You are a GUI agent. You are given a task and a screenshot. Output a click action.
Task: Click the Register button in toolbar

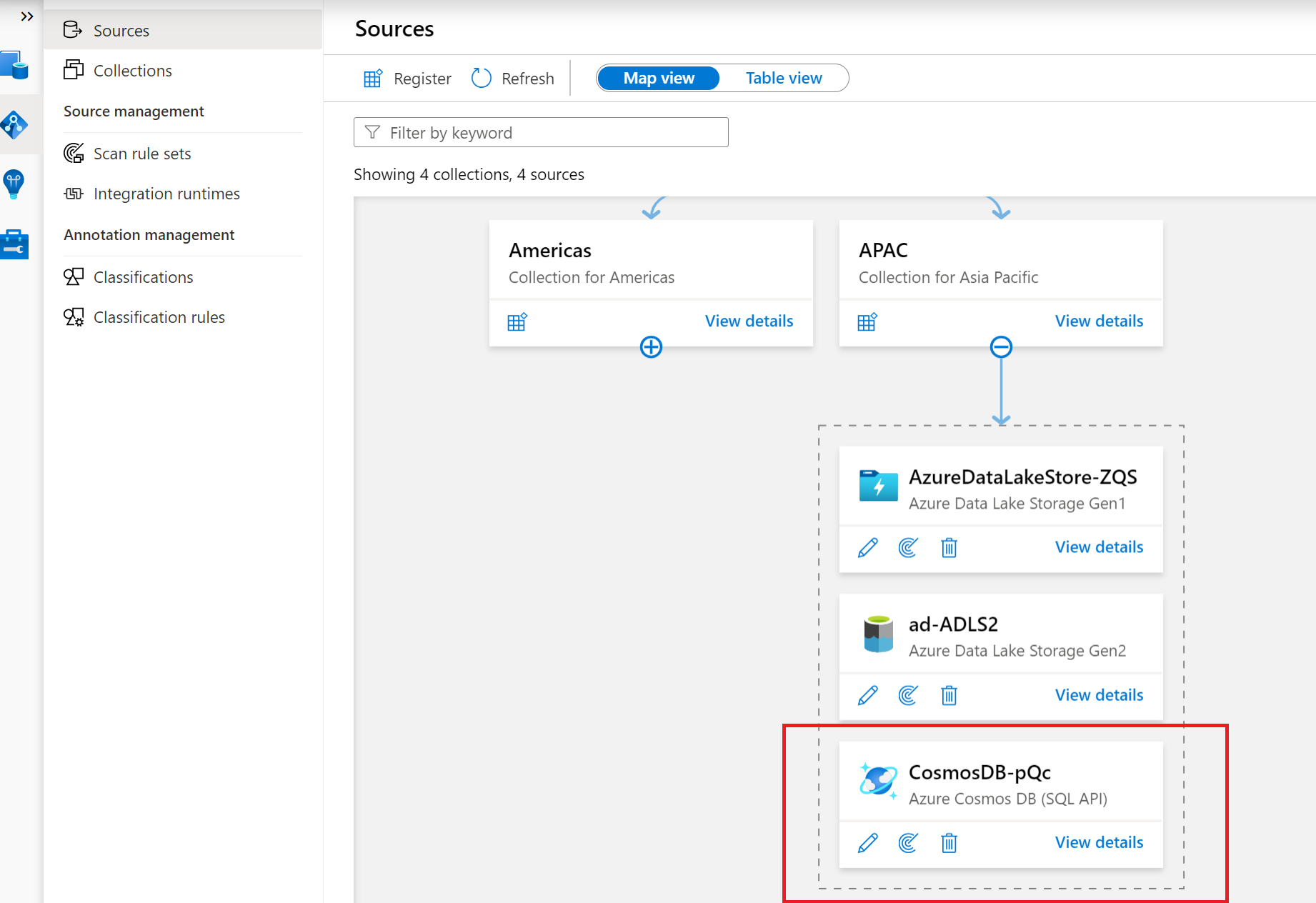click(x=408, y=79)
